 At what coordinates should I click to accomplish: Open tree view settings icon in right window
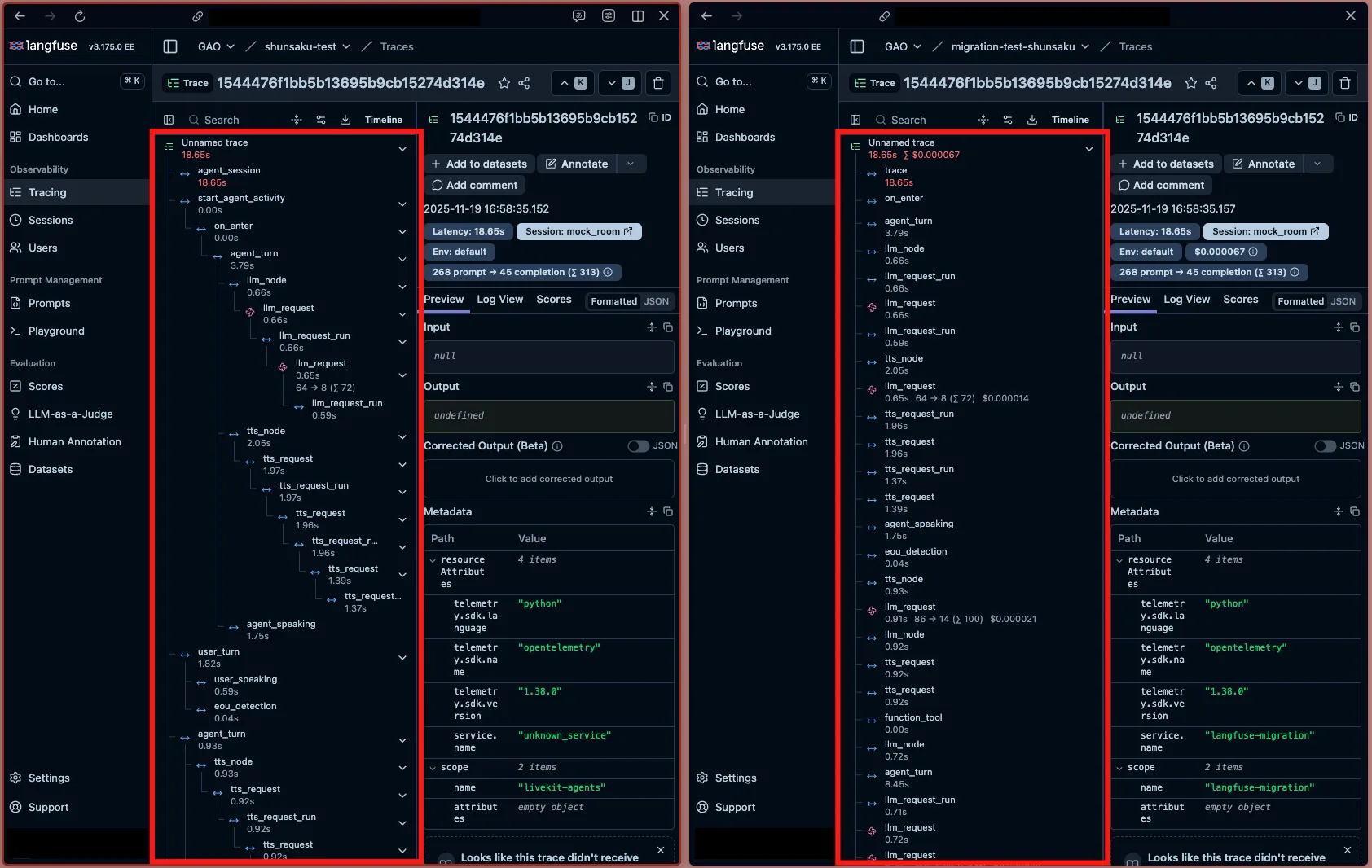click(x=1008, y=120)
